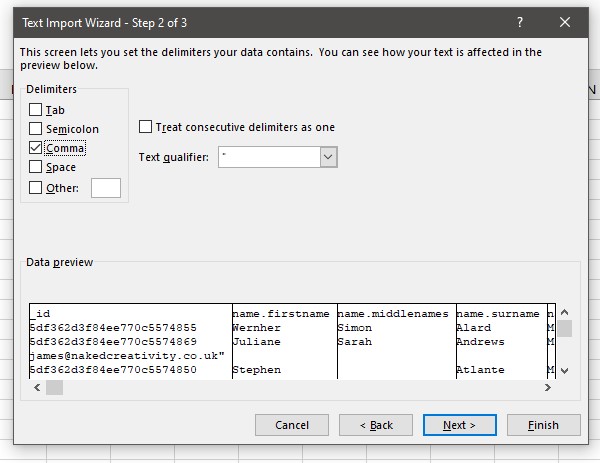Image resolution: width=600 pixels, height=463 pixels.
Task: Click id 5df362d3f84ee770c5574855 in preview
Action: pos(113,328)
